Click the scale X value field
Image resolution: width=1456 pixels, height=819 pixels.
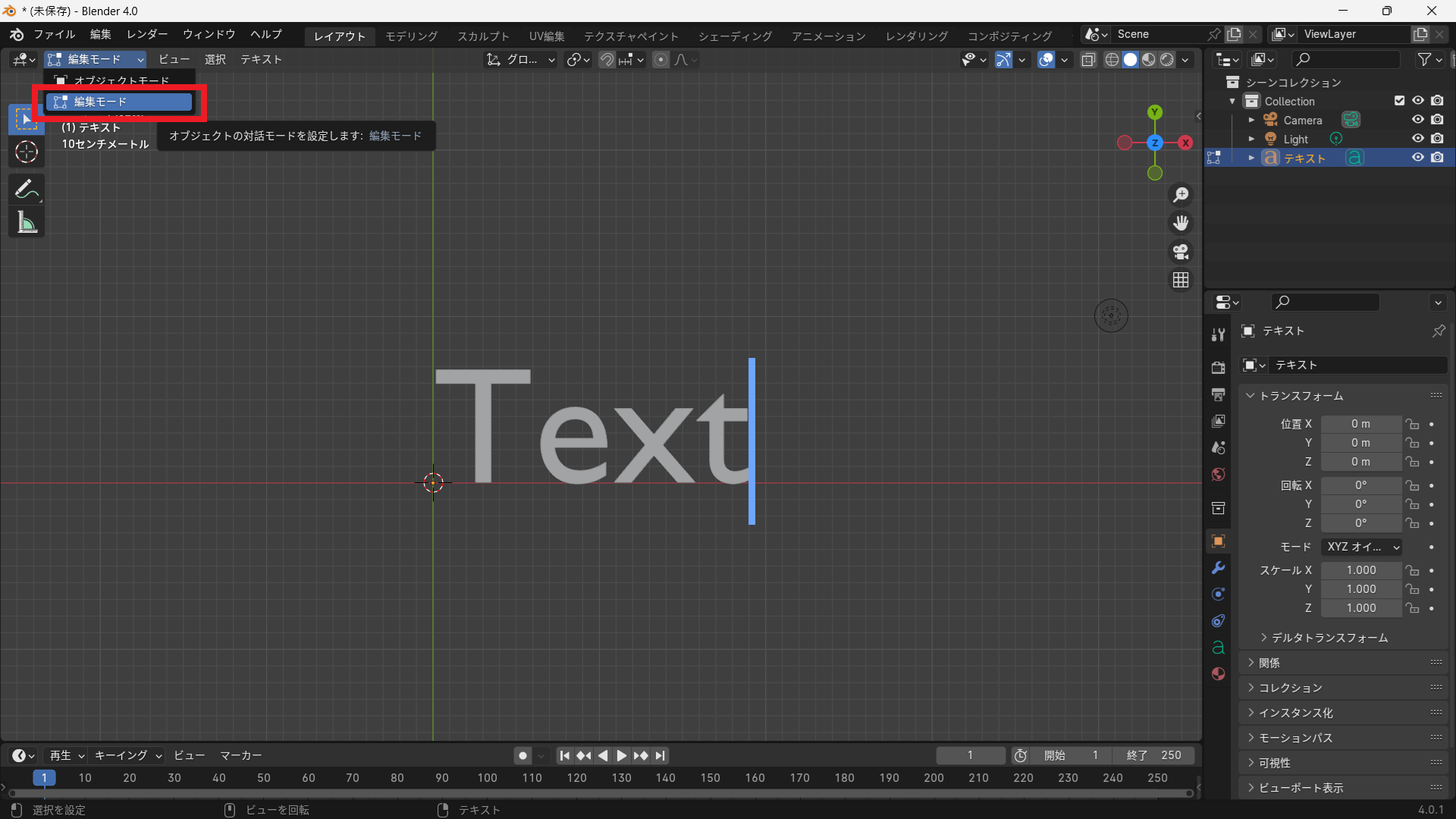tap(1361, 570)
